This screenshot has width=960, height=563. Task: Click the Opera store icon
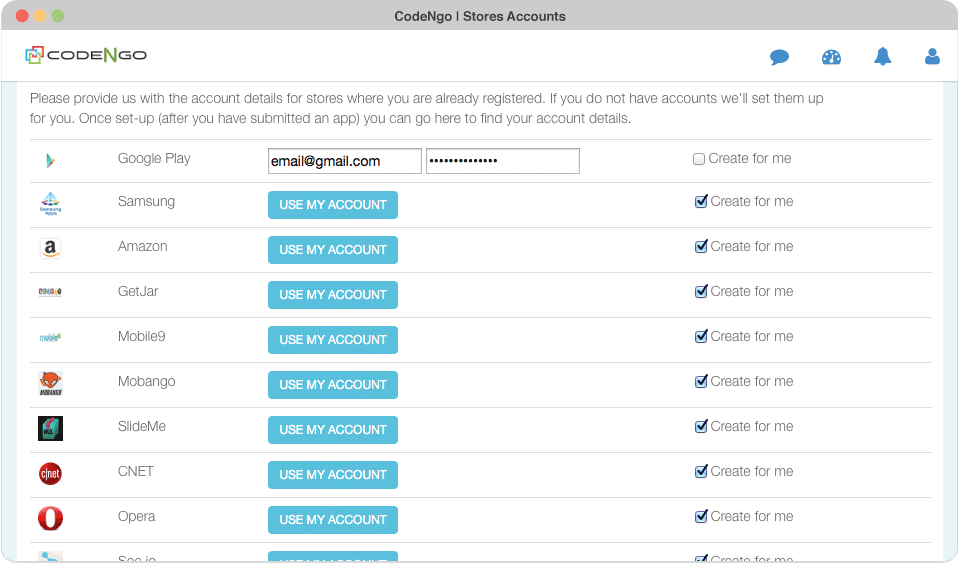coord(50,518)
